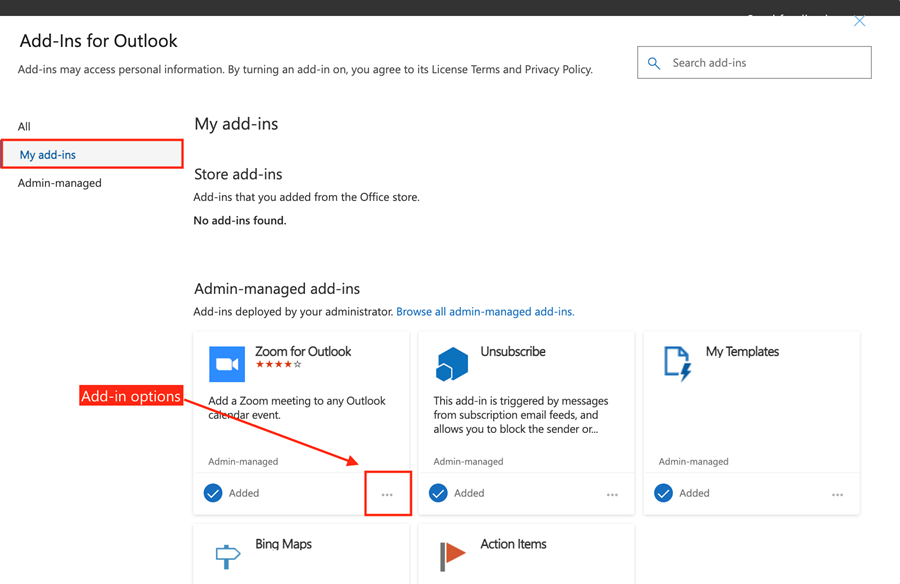Select the My add-ins category
This screenshot has width=900, height=584.
pyautogui.click(x=92, y=154)
